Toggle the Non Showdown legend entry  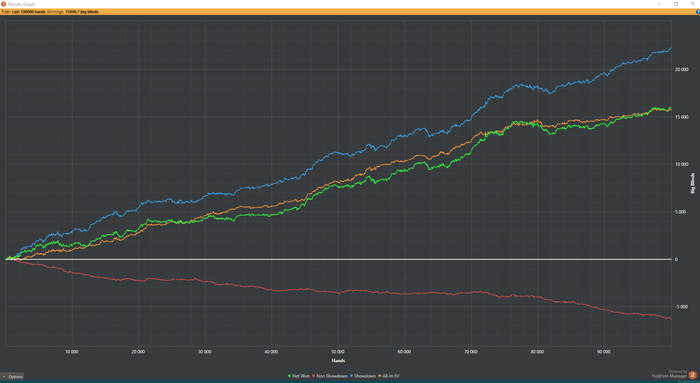(330, 376)
